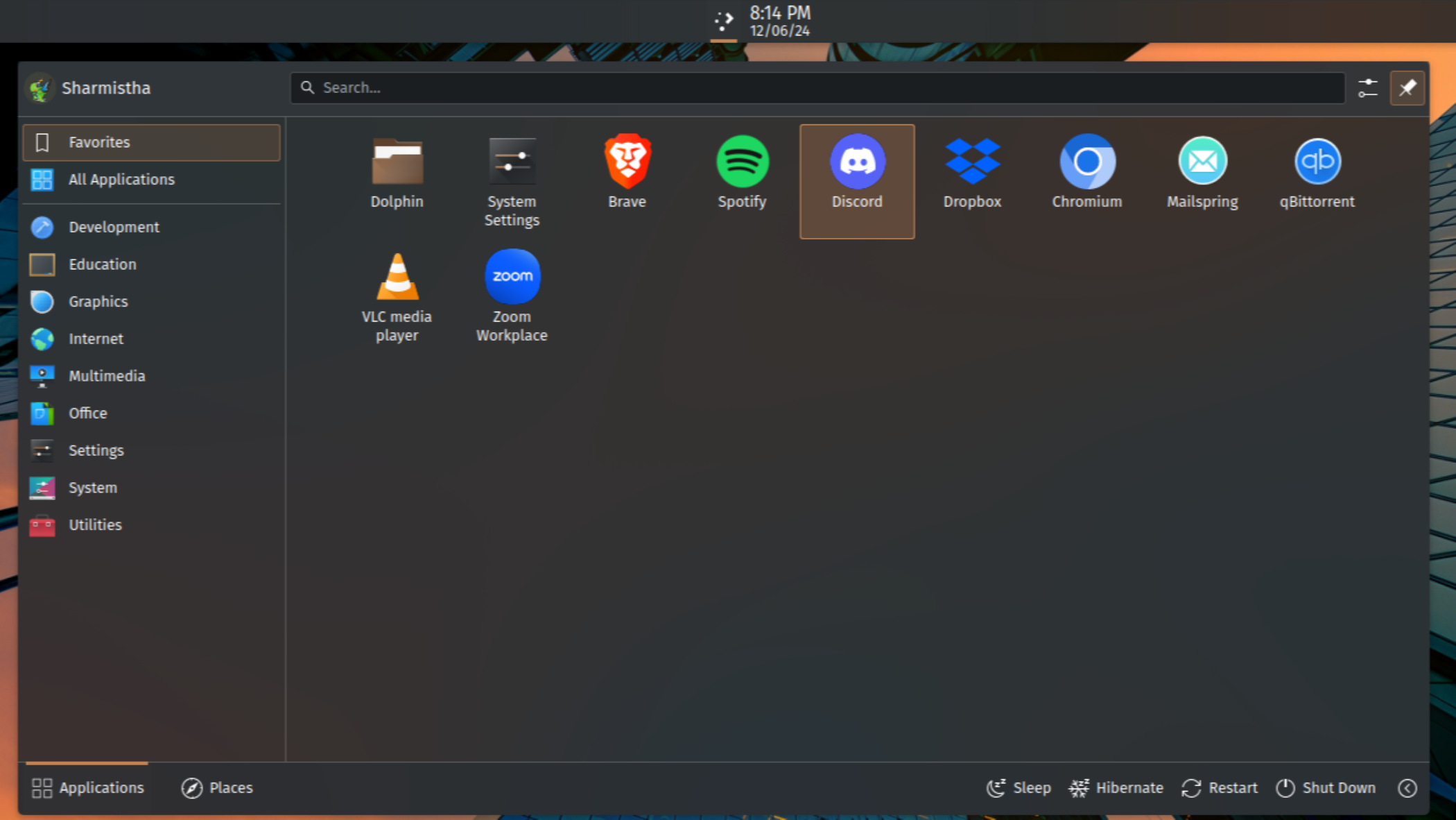The height and width of the screenshot is (820, 1456).
Task: Click the Restart button
Action: click(1220, 788)
